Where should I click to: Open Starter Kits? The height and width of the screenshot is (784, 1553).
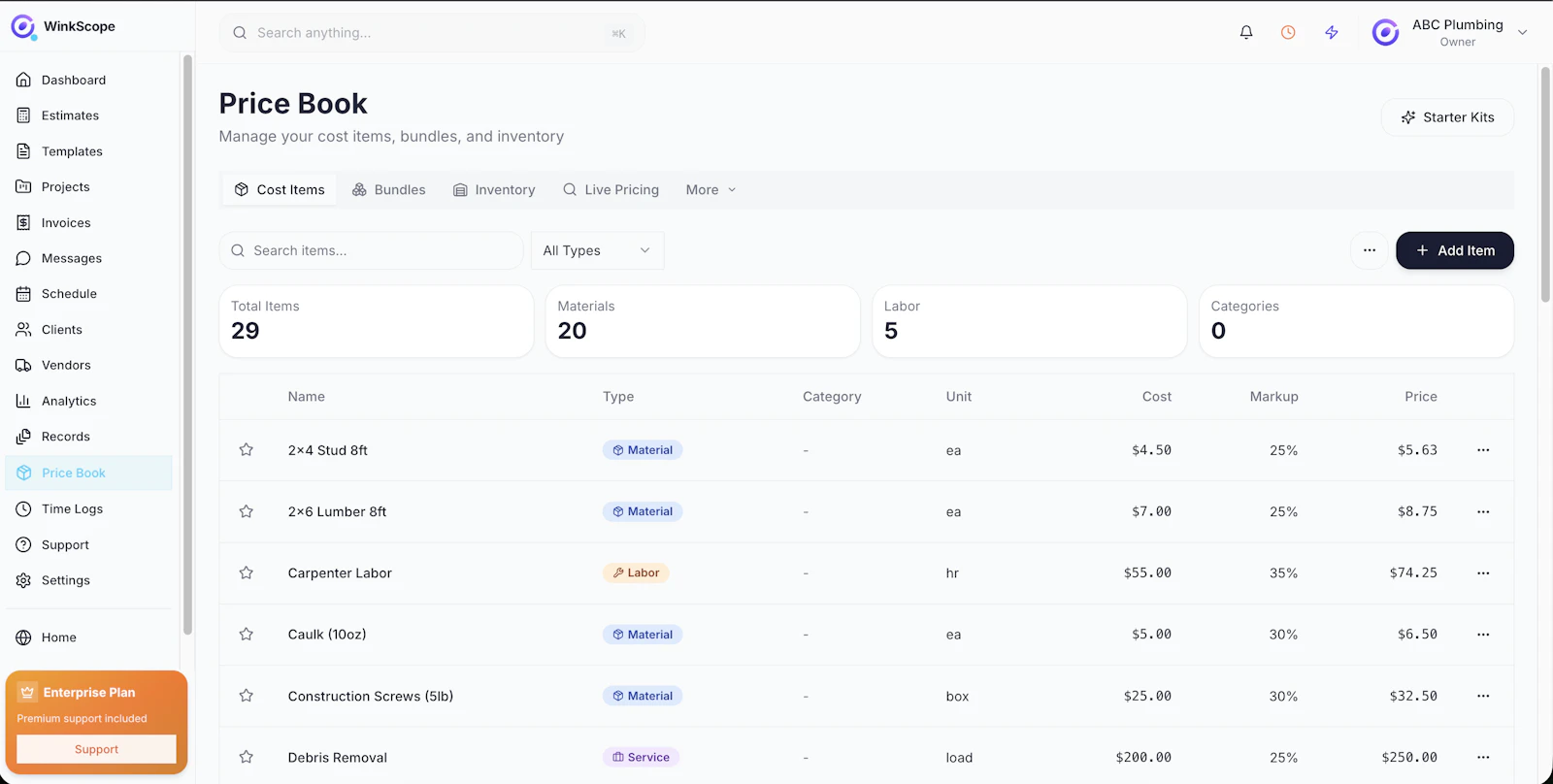1447,117
